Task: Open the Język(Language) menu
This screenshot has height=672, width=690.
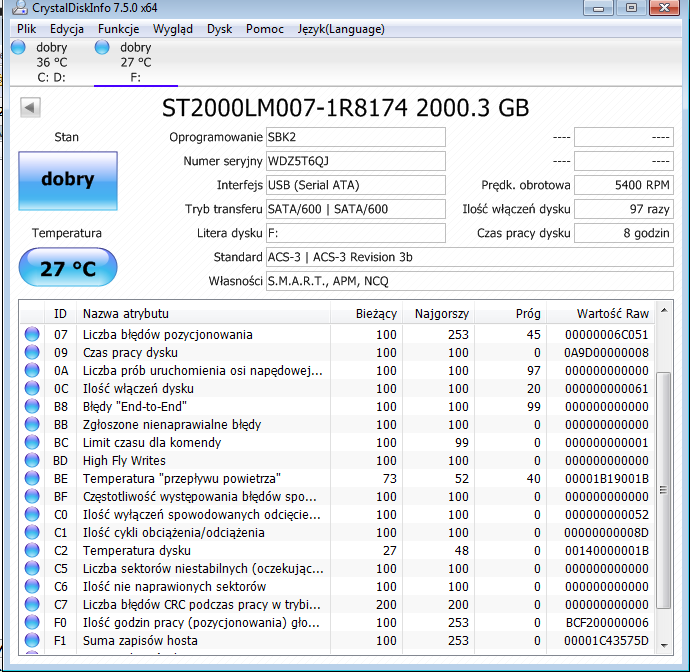Action: pos(341,29)
